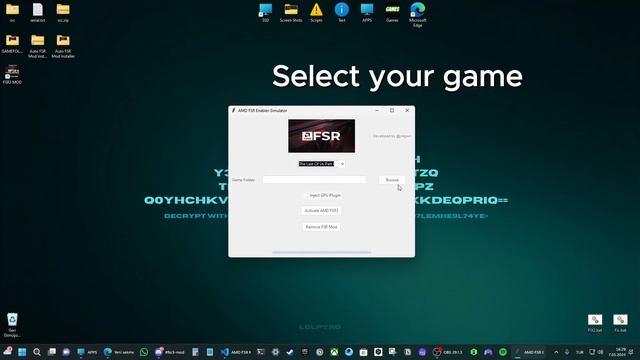Select the Recycle Bin on desktop
This screenshot has width=640, height=360.
12,324
